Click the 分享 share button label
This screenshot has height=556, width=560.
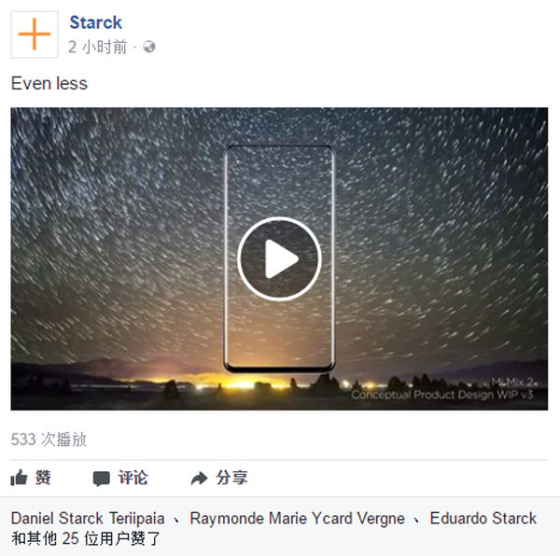click(231, 478)
